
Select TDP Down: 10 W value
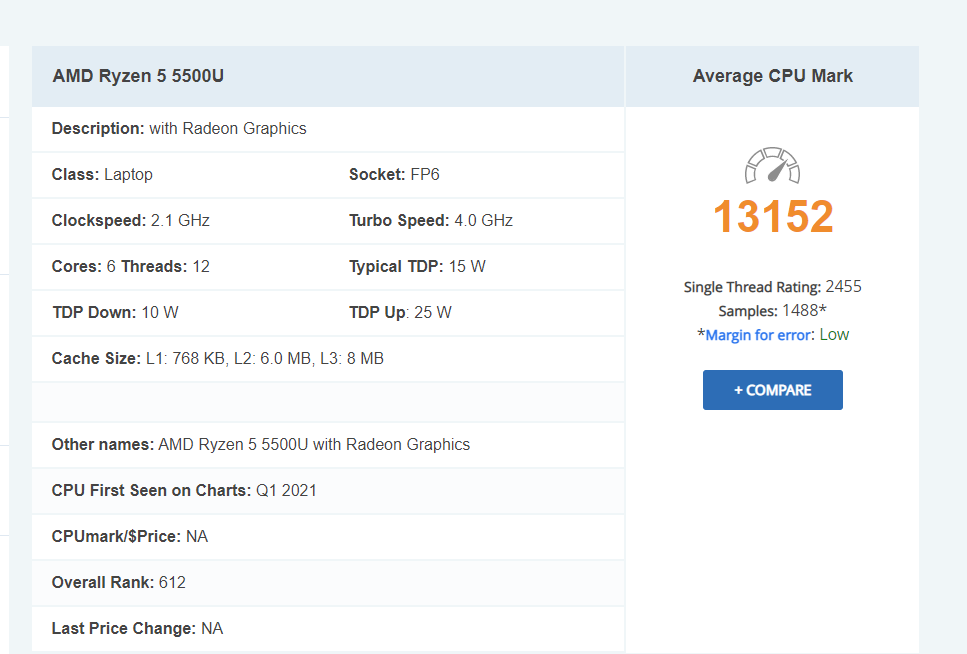115,312
